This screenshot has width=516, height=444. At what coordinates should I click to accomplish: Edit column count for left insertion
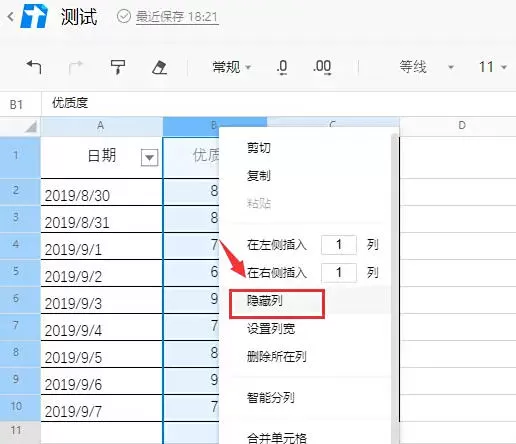click(339, 245)
